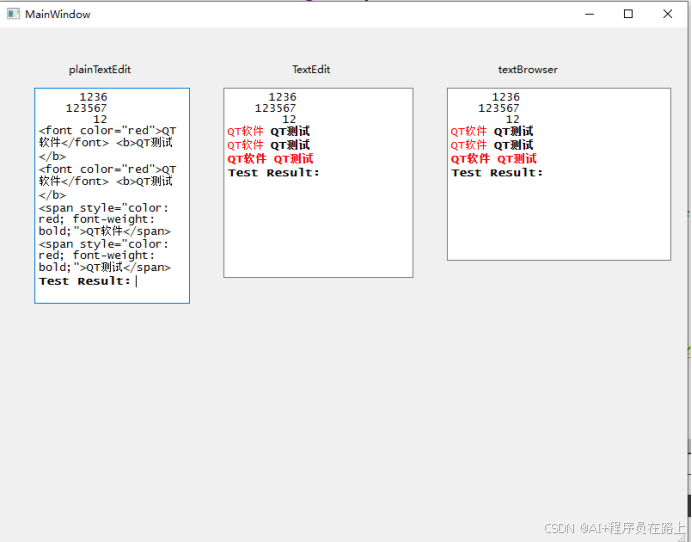Click '123567' line in TextEdit box
This screenshot has width=692, height=542.
[x=275, y=108]
